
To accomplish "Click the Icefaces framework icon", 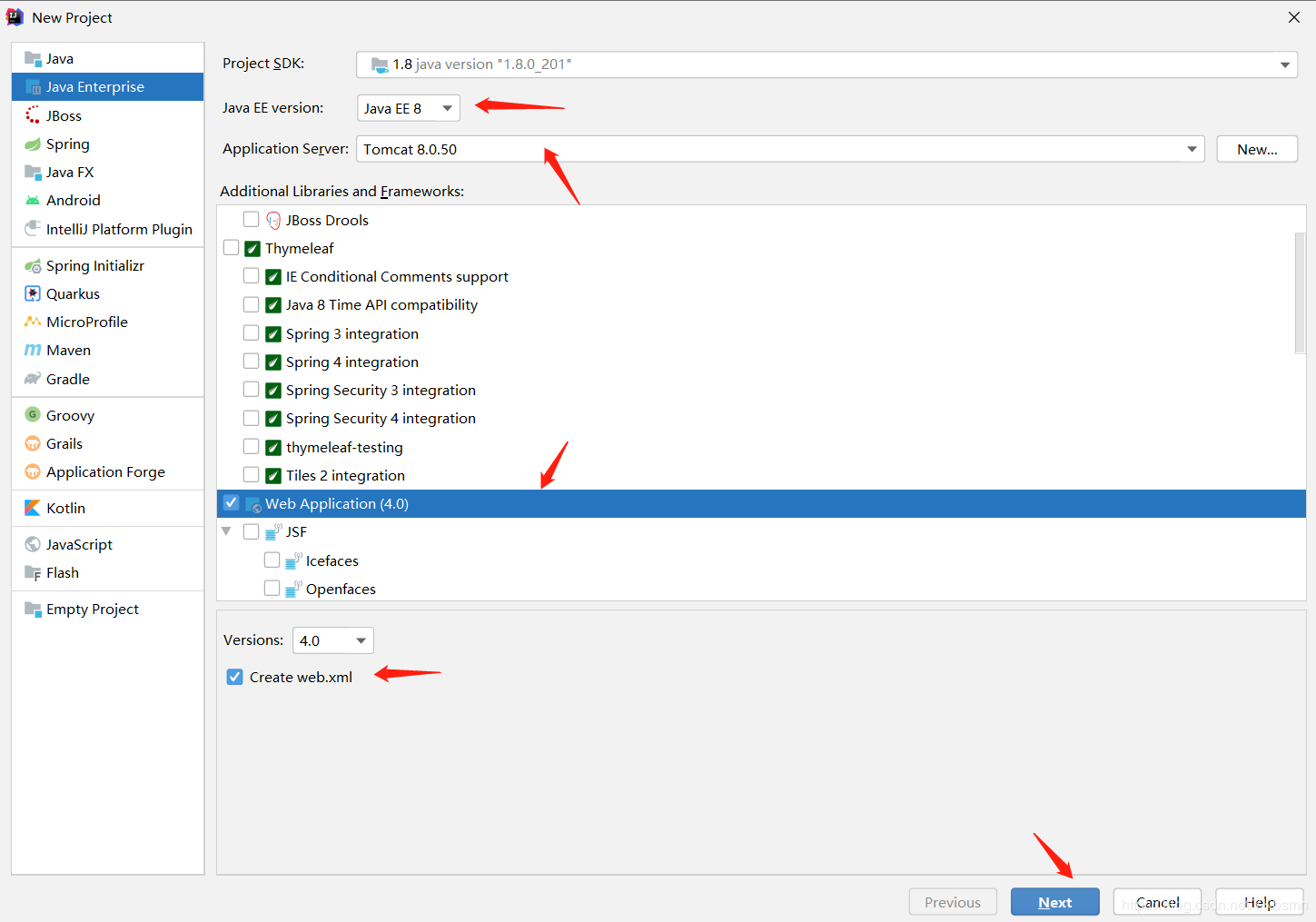I will pyautogui.click(x=293, y=561).
